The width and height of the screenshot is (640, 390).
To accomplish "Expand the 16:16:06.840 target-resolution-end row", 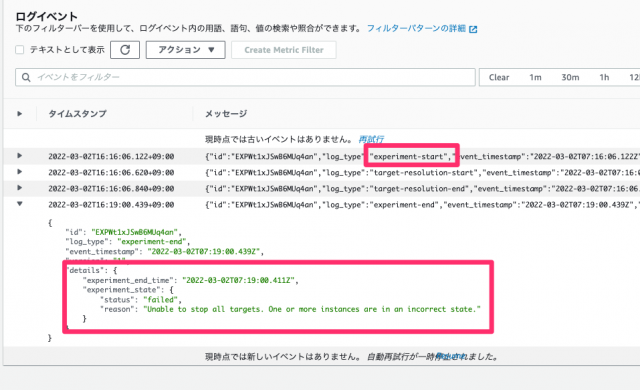I will click(19, 188).
